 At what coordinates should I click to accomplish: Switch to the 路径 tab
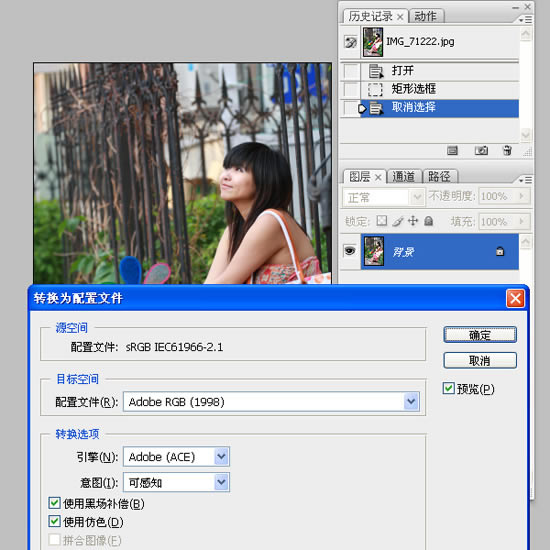(x=440, y=176)
